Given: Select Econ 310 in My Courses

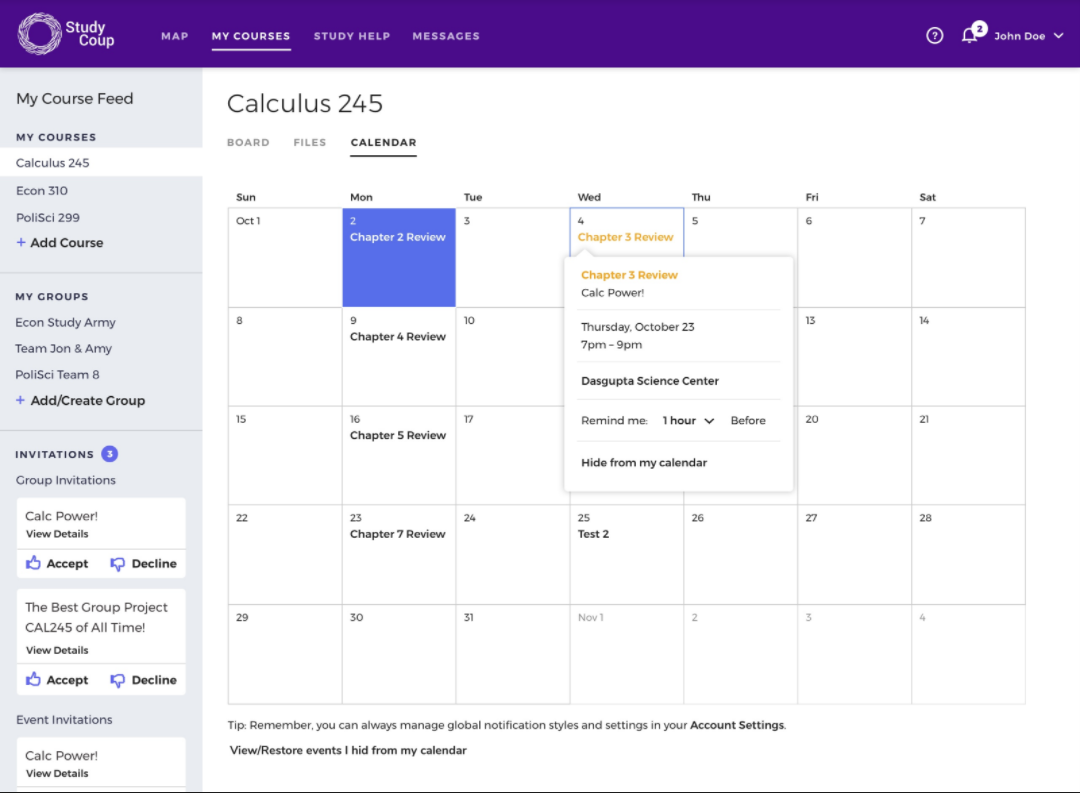Looking at the screenshot, I should [42, 191].
